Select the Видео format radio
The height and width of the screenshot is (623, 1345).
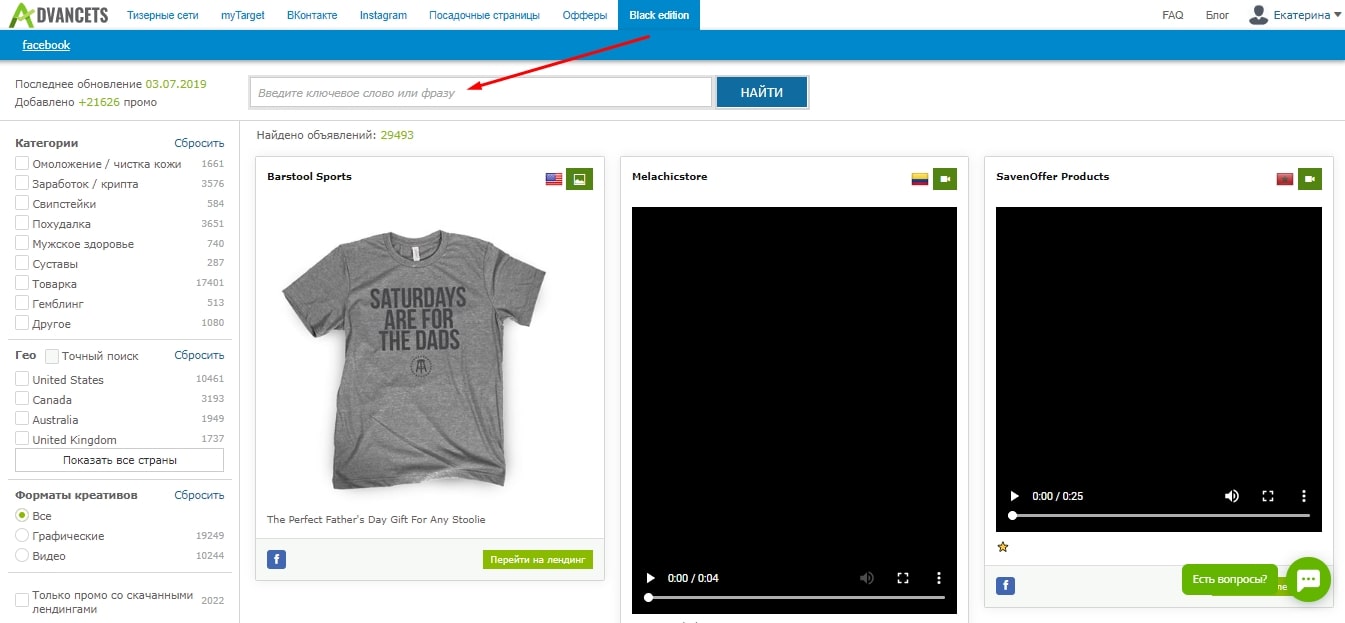pyautogui.click(x=22, y=555)
